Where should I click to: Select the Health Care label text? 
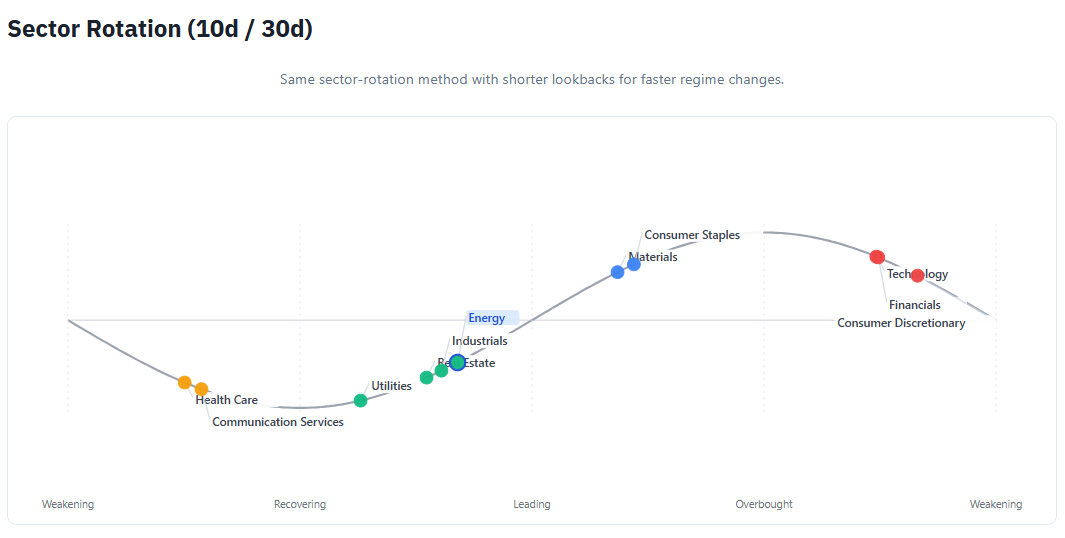click(227, 400)
